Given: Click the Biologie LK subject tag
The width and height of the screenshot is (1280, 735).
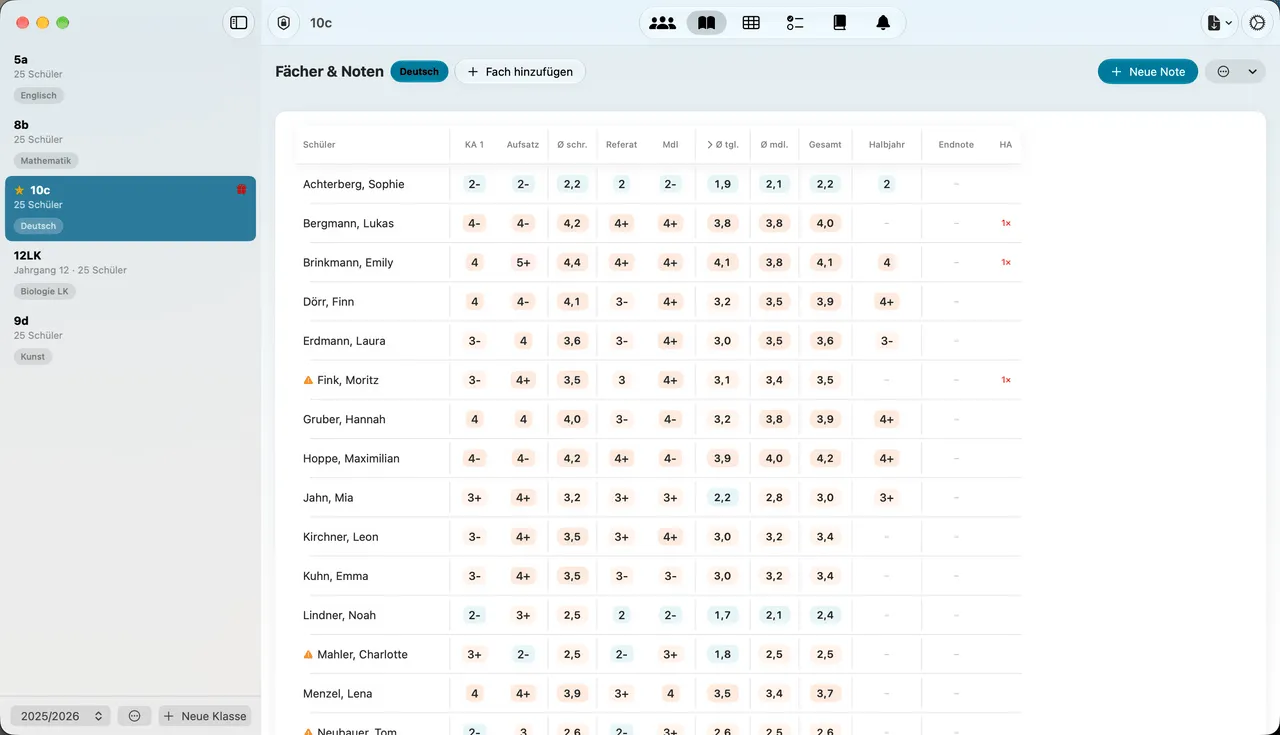Looking at the screenshot, I should 45,291.
